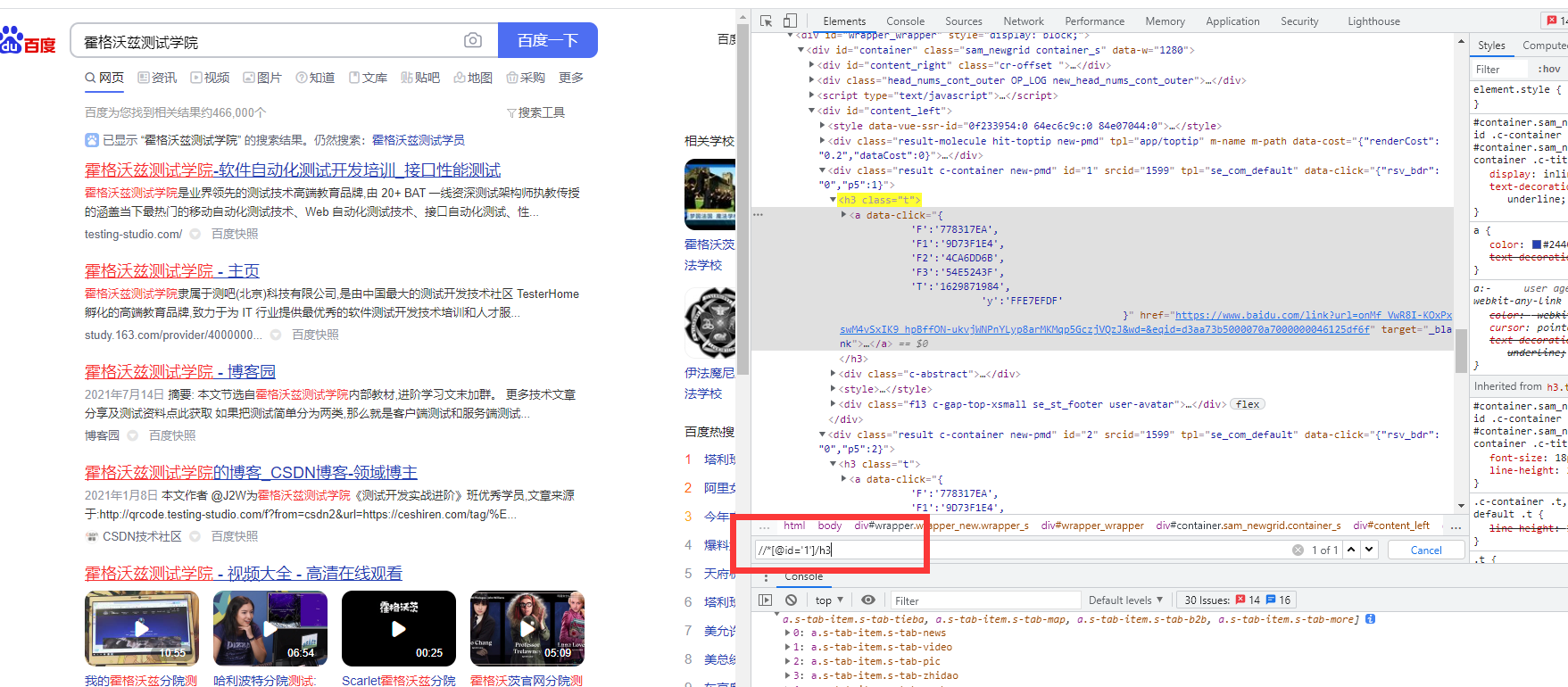This screenshot has height=687, width=1568.
Task: Go to previous DevTools search match
Action: pos(1351,550)
